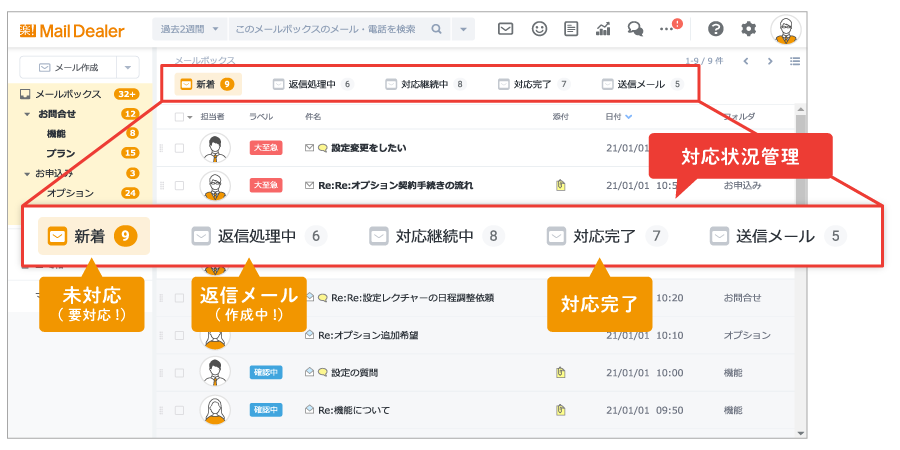Click the メール作成 compose button
This screenshot has height=450, width=900.
pos(68,68)
